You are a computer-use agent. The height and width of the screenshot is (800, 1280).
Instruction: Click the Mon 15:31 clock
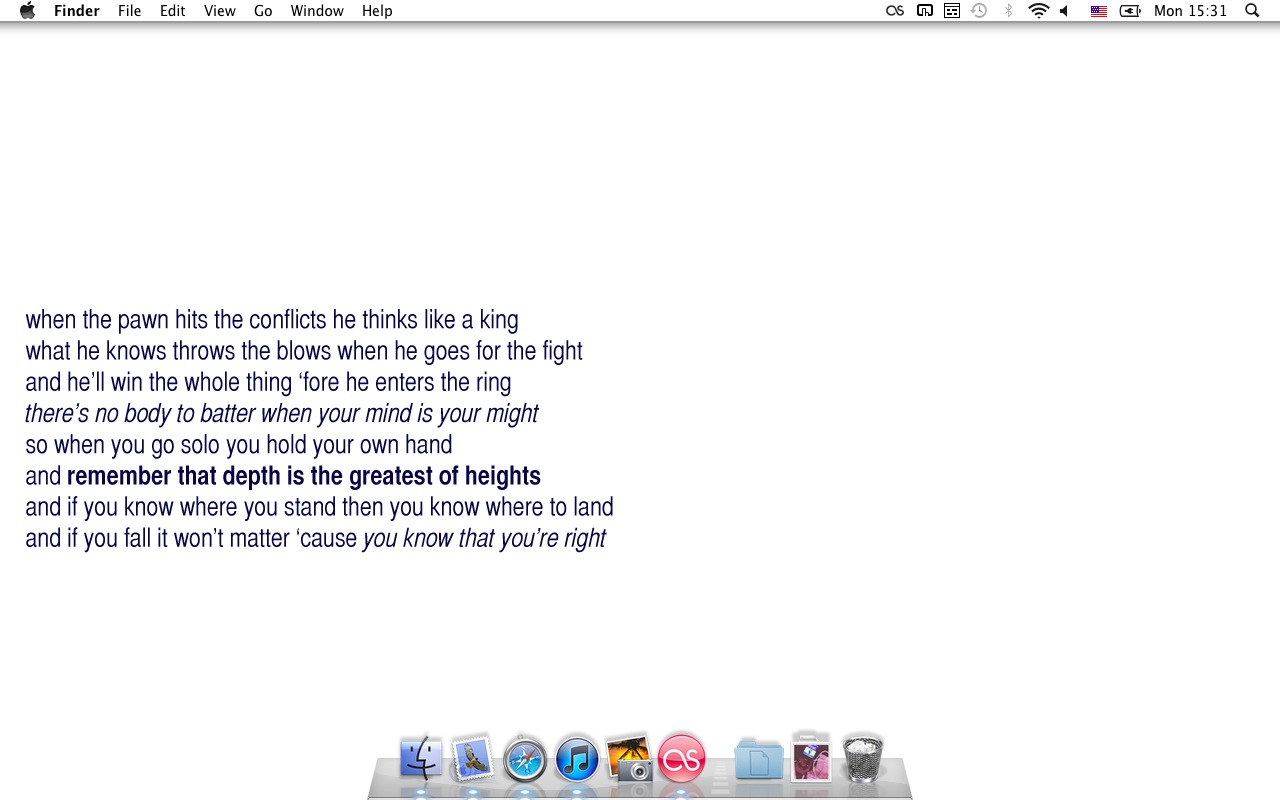coord(1190,11)
